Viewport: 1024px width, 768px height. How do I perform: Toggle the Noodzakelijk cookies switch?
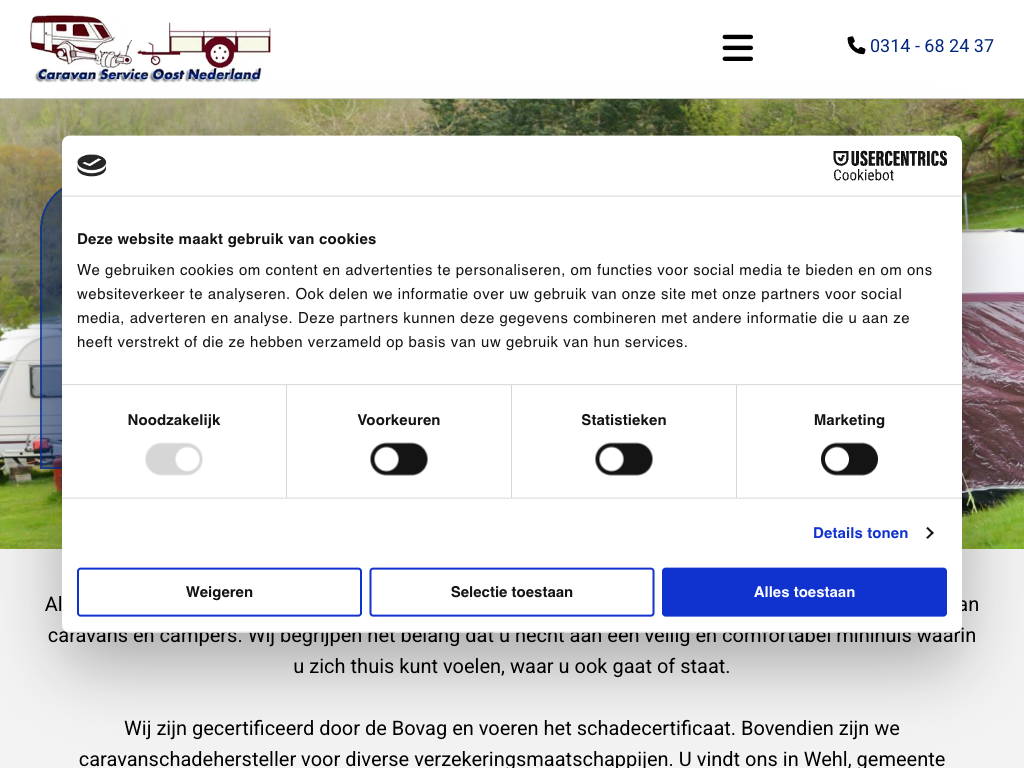(174, 459)
